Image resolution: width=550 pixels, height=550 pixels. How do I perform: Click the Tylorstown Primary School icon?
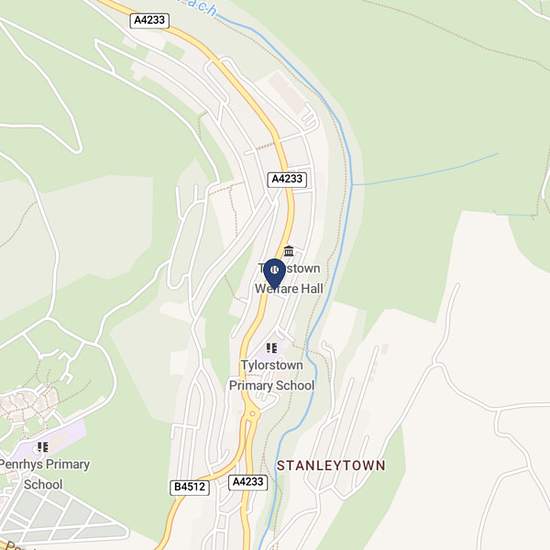[x=272, y=348]
